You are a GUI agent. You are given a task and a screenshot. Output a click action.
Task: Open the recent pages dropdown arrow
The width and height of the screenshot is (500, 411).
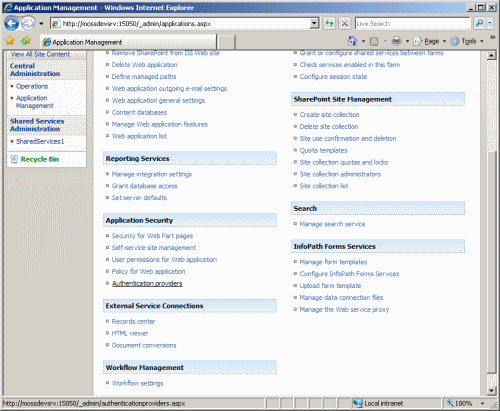[41, 24]
